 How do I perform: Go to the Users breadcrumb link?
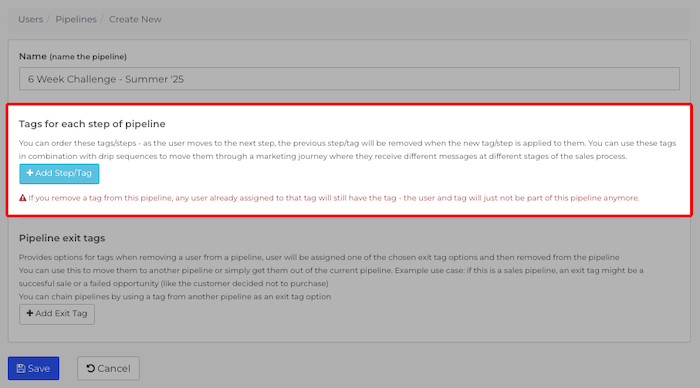click(x=30, y=19)
